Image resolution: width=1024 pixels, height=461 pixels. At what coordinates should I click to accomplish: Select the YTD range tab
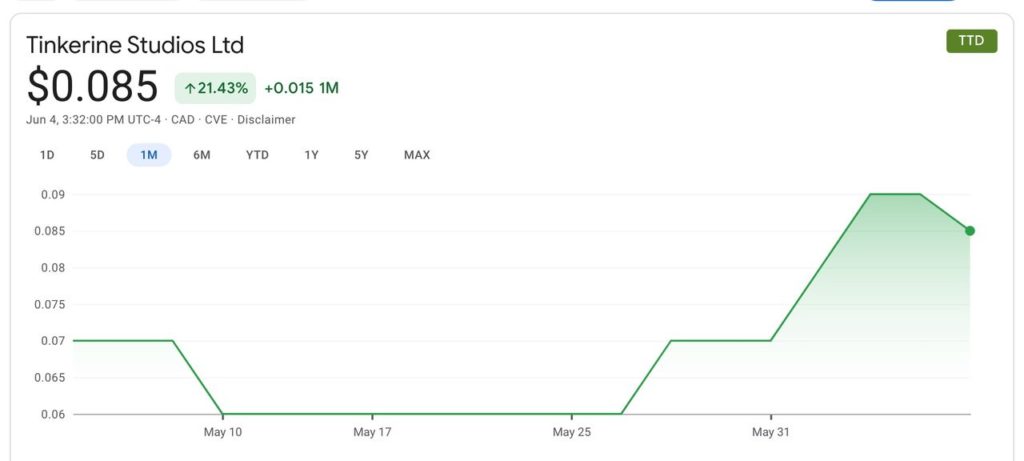[257, 155]
